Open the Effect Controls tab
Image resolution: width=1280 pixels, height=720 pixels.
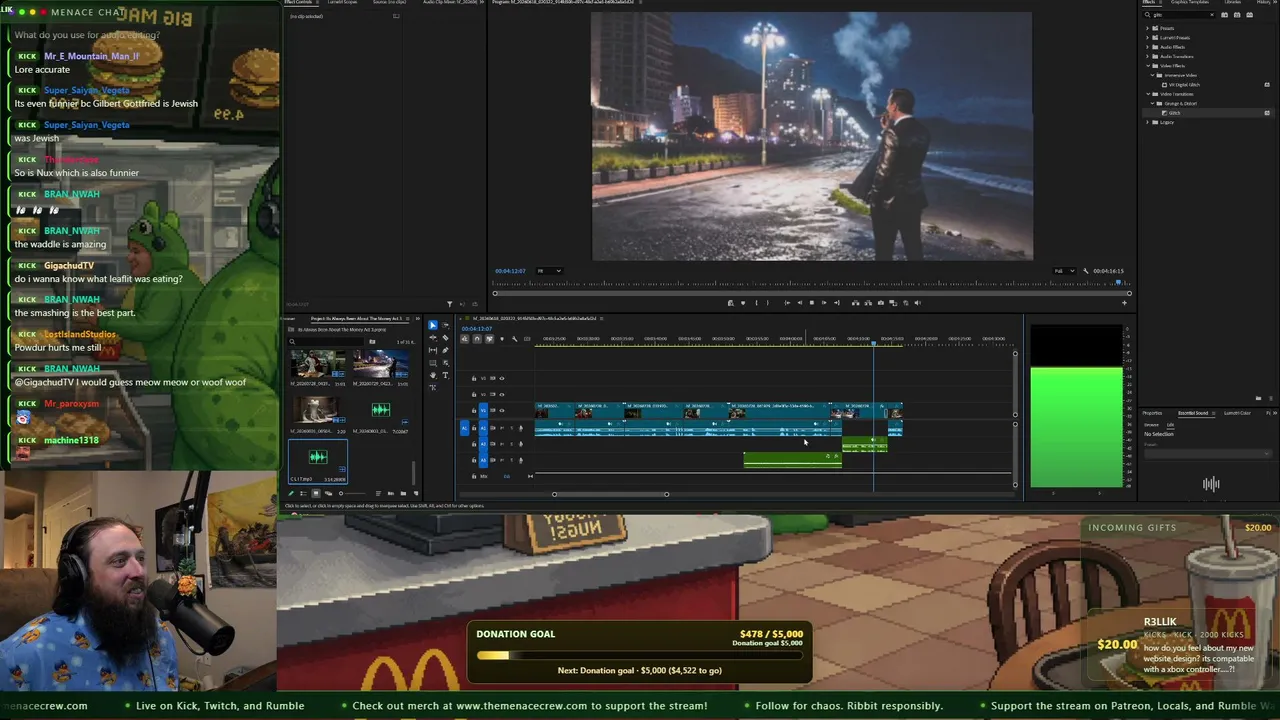pos(299,2)
